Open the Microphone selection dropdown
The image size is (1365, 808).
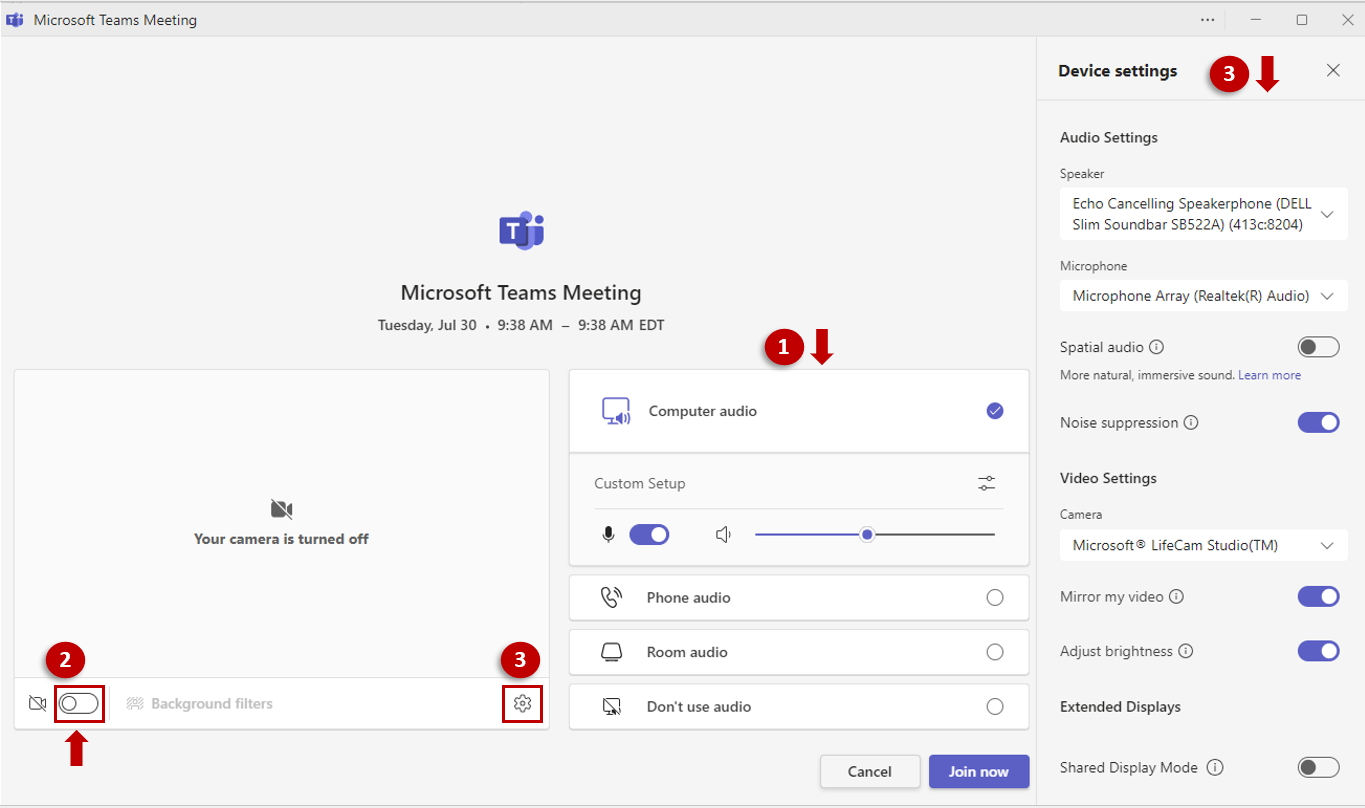coord(1203,297)
